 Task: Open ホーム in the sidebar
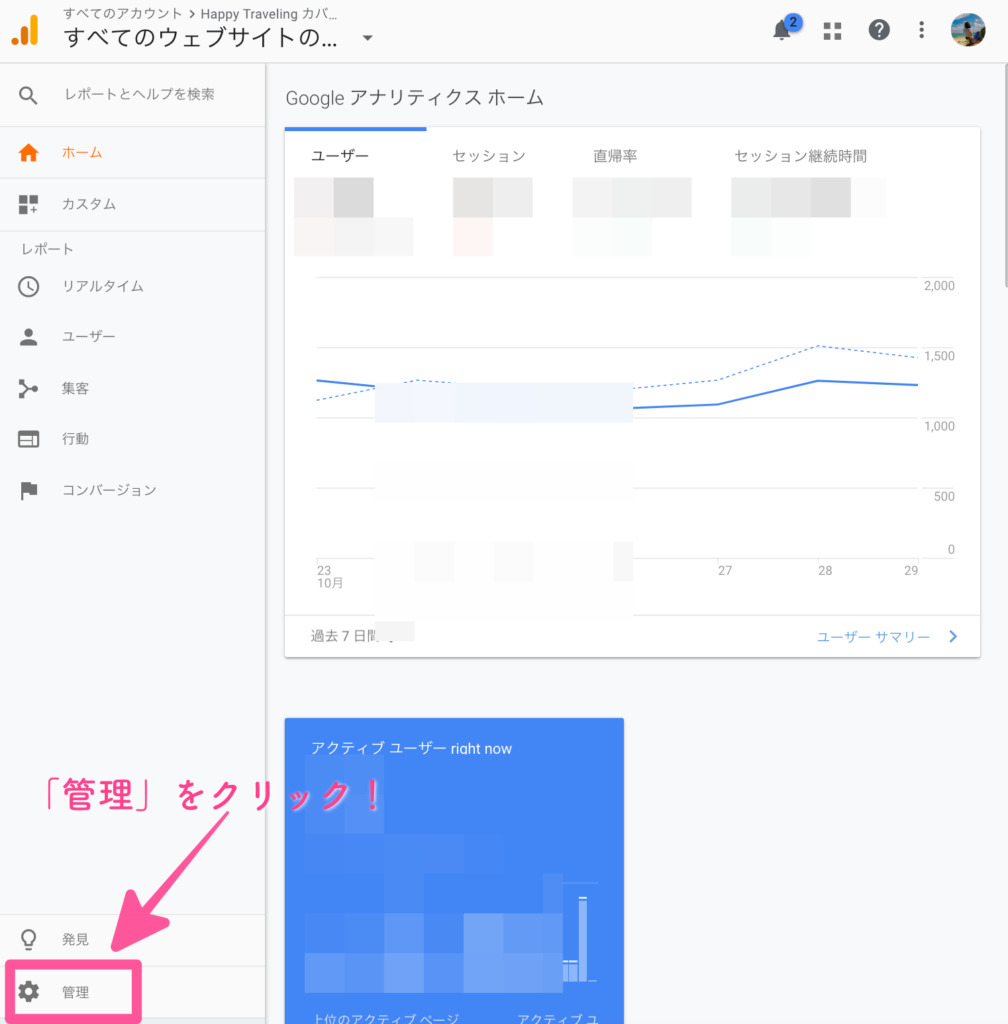(133, 153)
